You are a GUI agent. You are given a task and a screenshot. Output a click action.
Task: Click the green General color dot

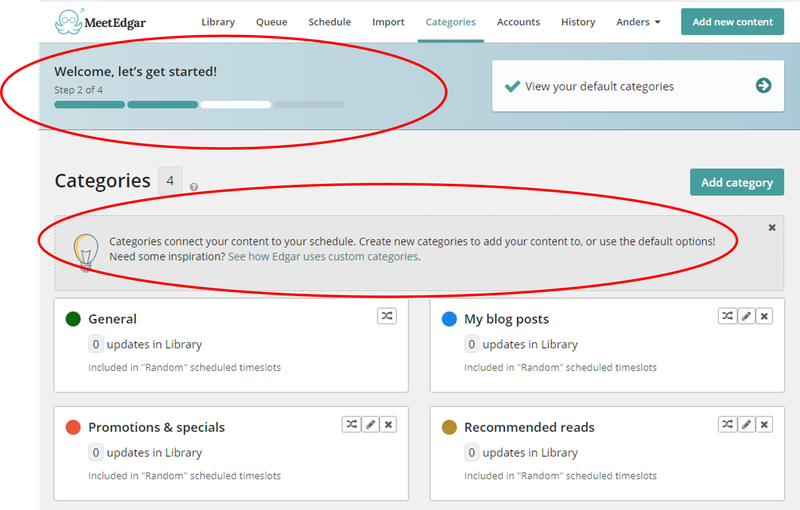[x=73, y=319]
